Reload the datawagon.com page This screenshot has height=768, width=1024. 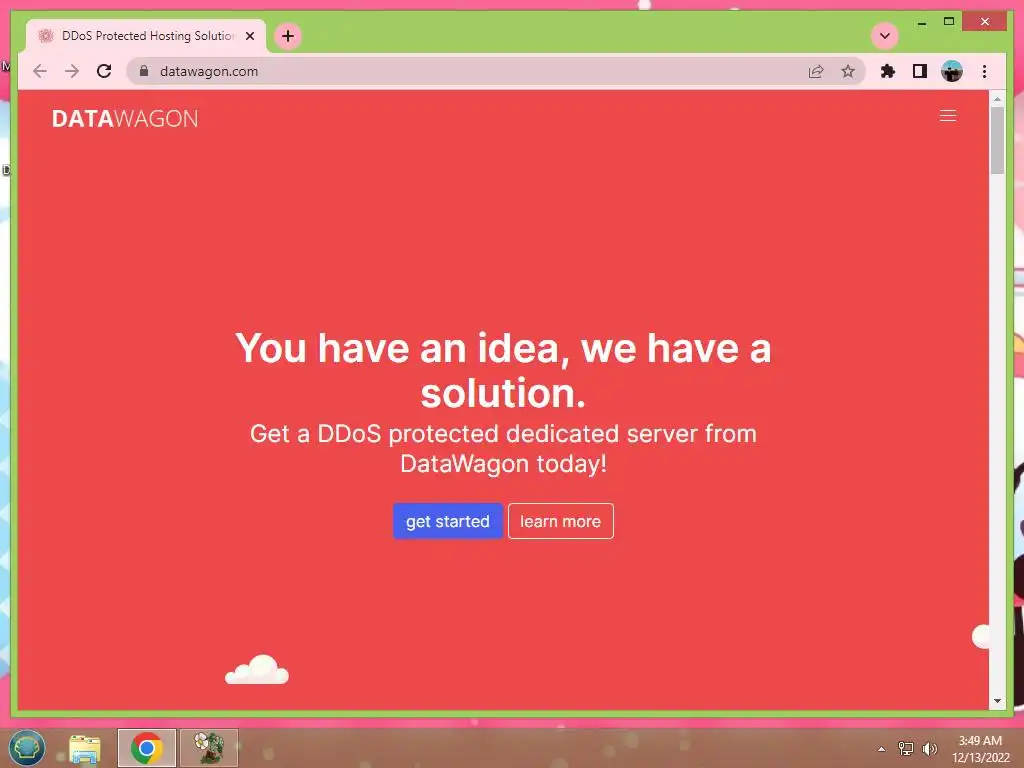(104, 71)
